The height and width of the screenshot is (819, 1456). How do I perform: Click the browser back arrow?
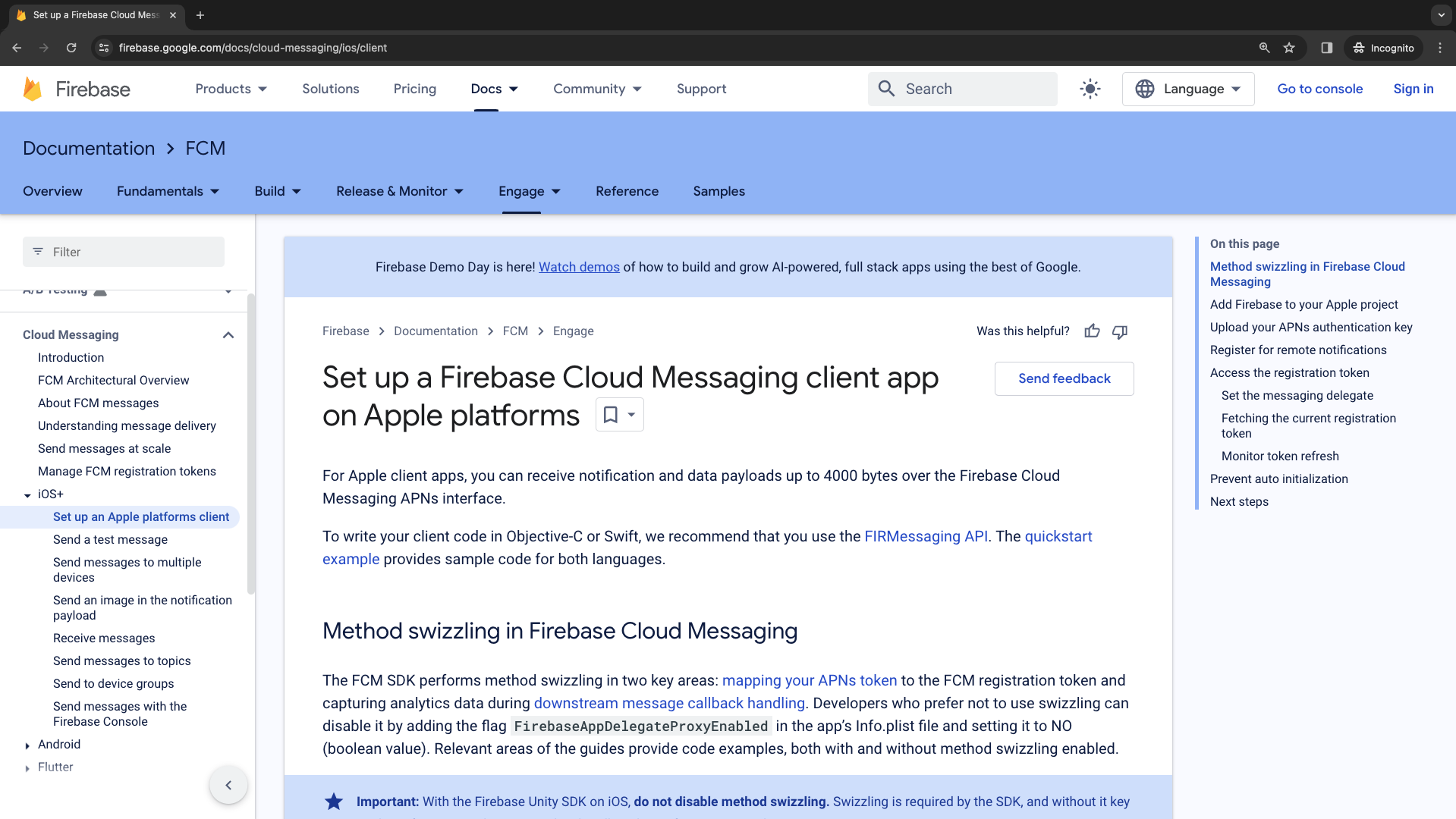[17, 48]
